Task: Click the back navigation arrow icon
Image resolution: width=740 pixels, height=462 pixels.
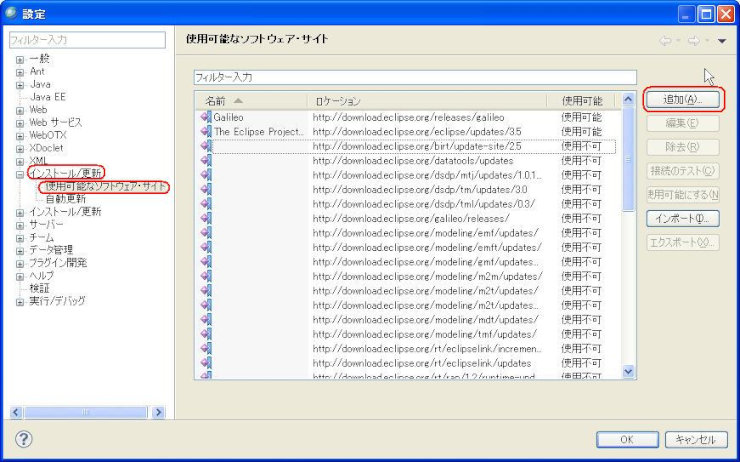Action: (x=665, y=40)
